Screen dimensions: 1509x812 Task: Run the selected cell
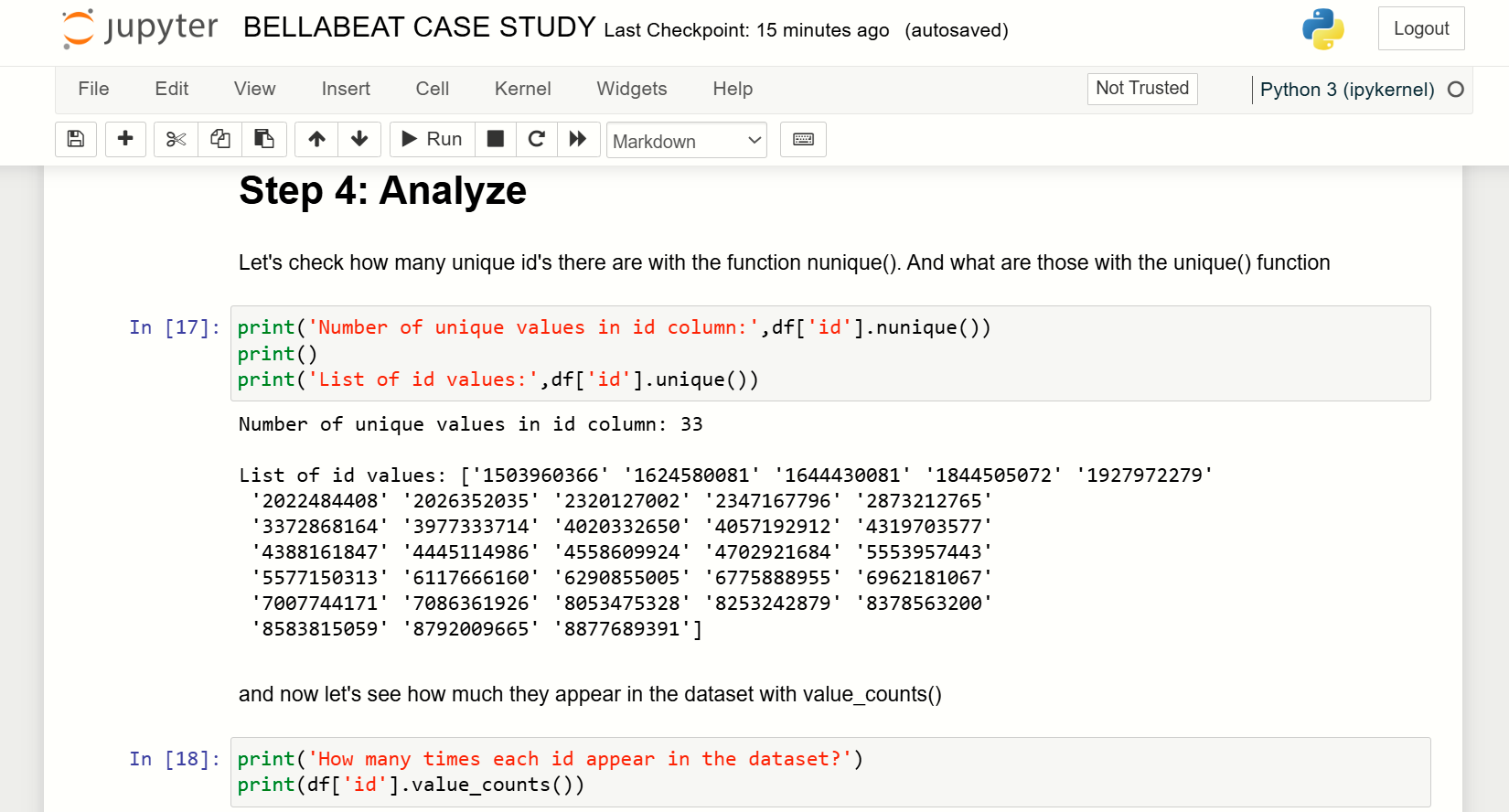pos(432,139)
